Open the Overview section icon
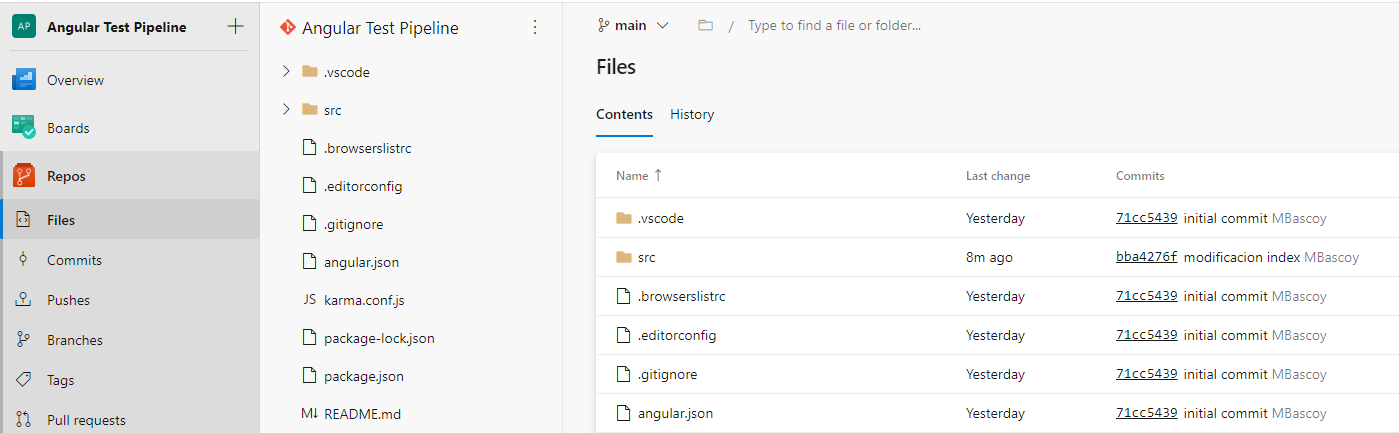This screenshot has width=1399, height=433. click(x=24, y=80)
